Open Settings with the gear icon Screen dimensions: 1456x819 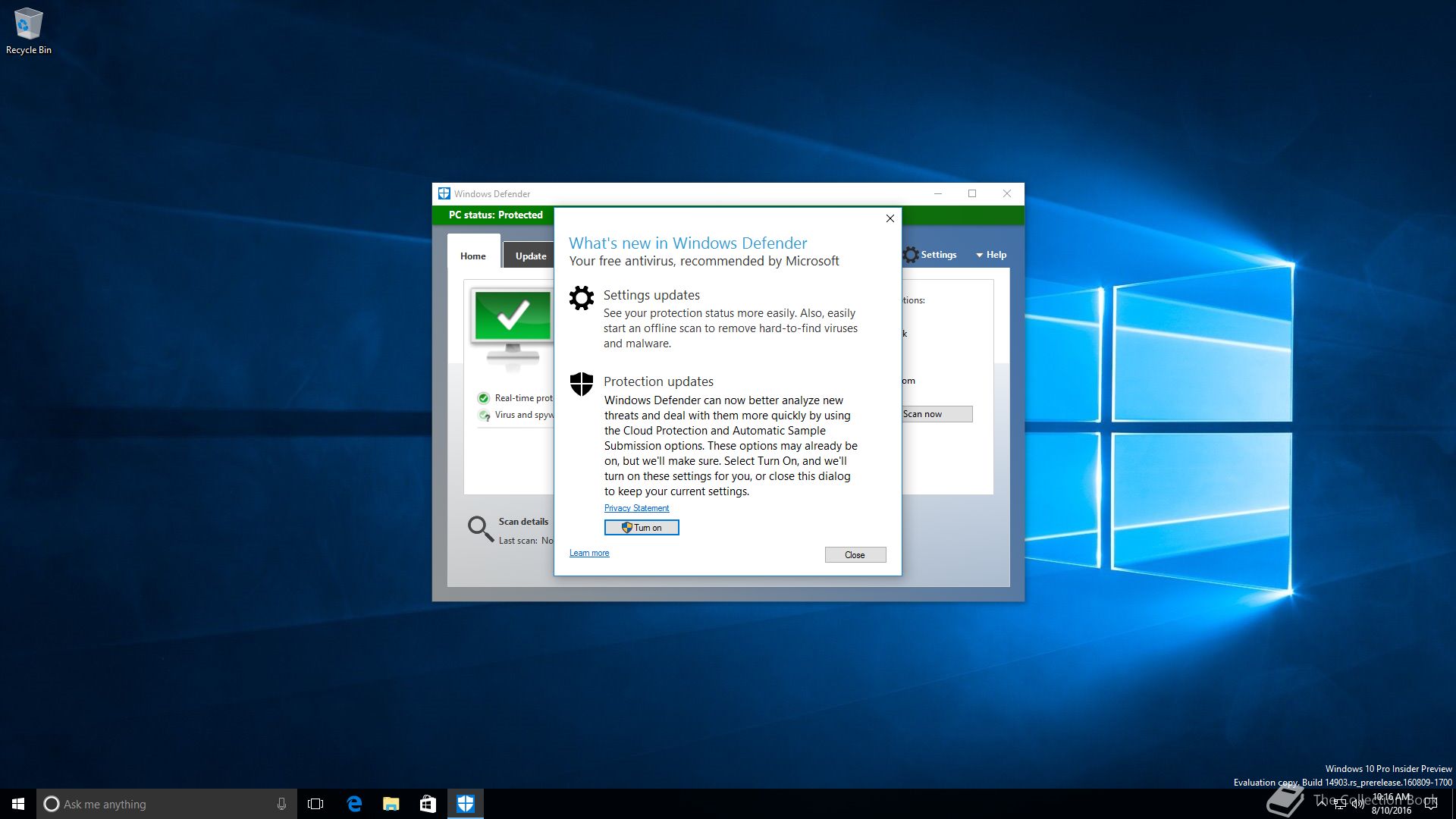click(x=930, y=255)
